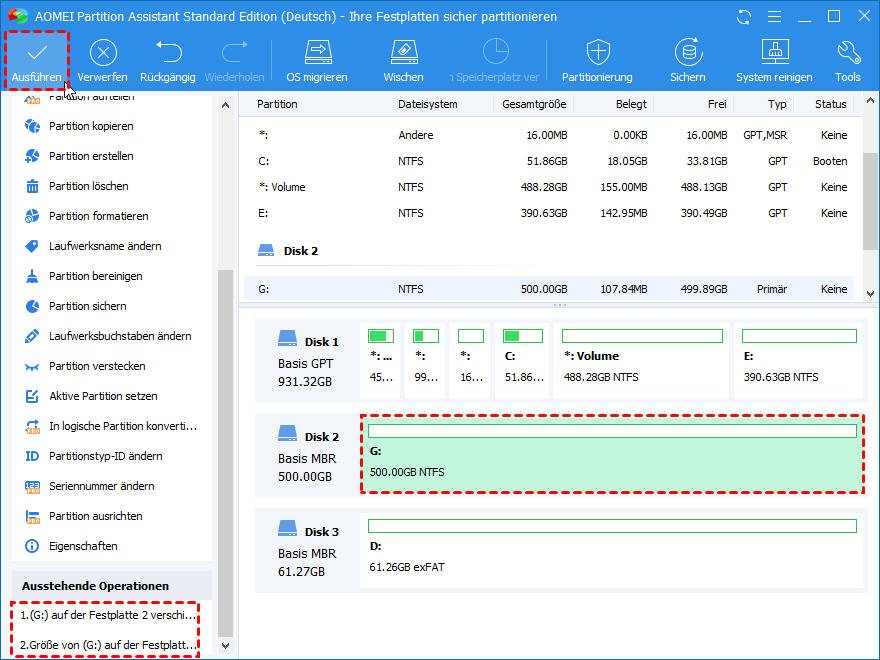Choose Aktive Partition setzen option
The image size is (880, 660).
[x=103, y=396]
